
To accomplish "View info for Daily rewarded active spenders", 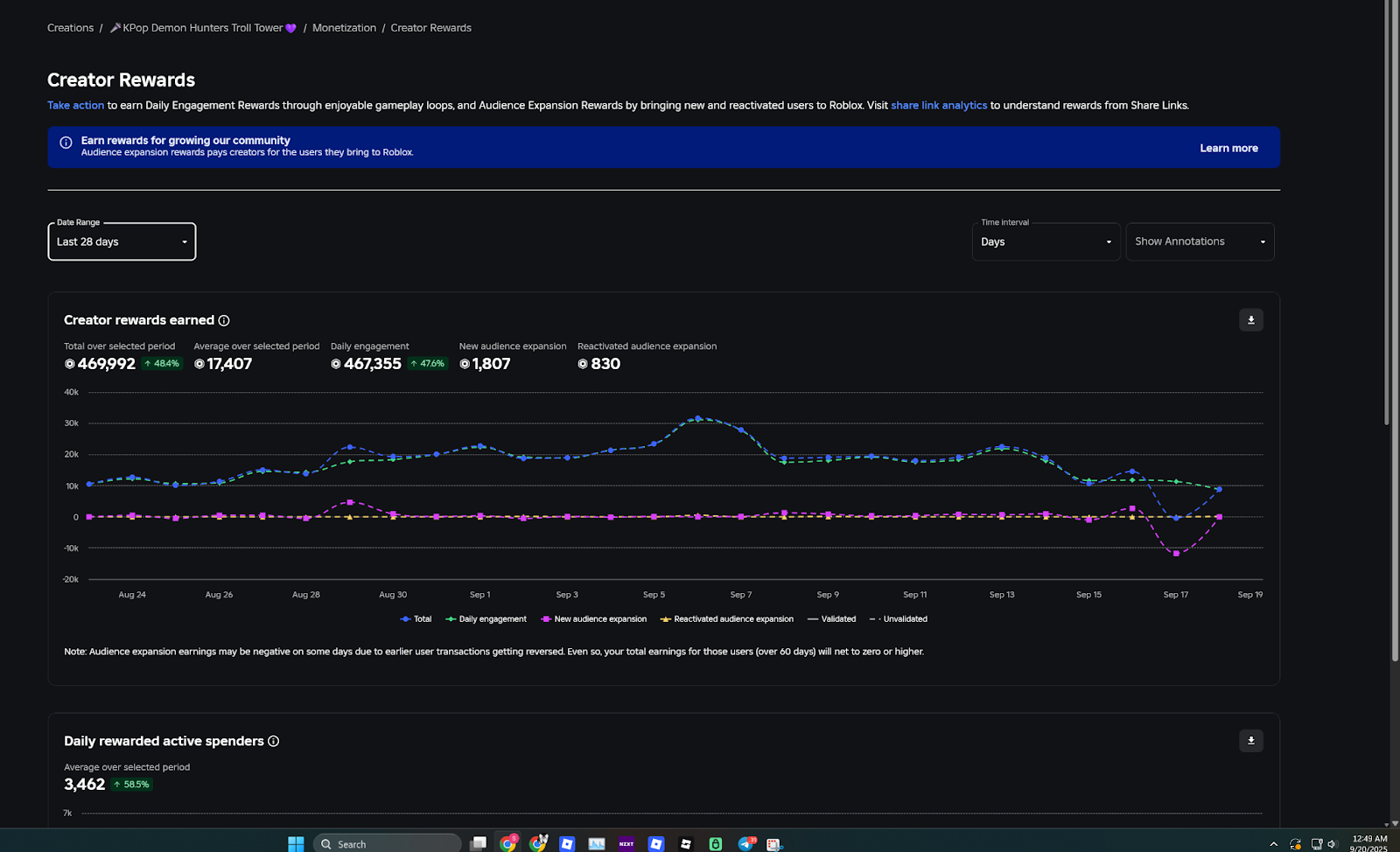I will tap(273, 741).
